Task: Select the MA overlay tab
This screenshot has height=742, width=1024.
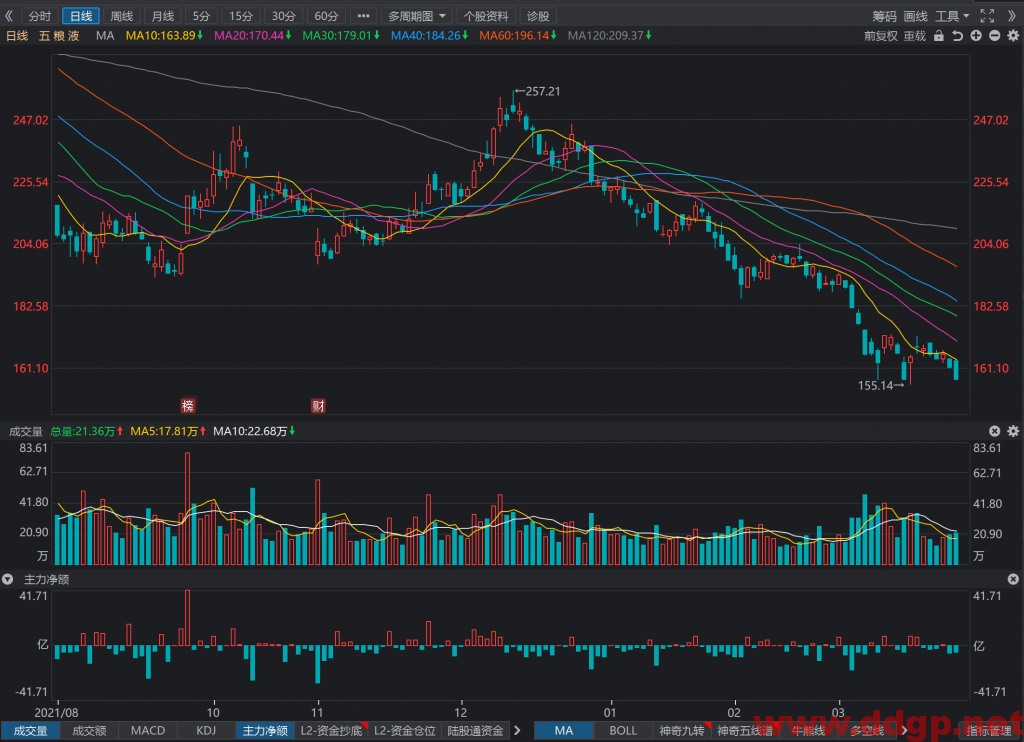Action: (564, 731)
